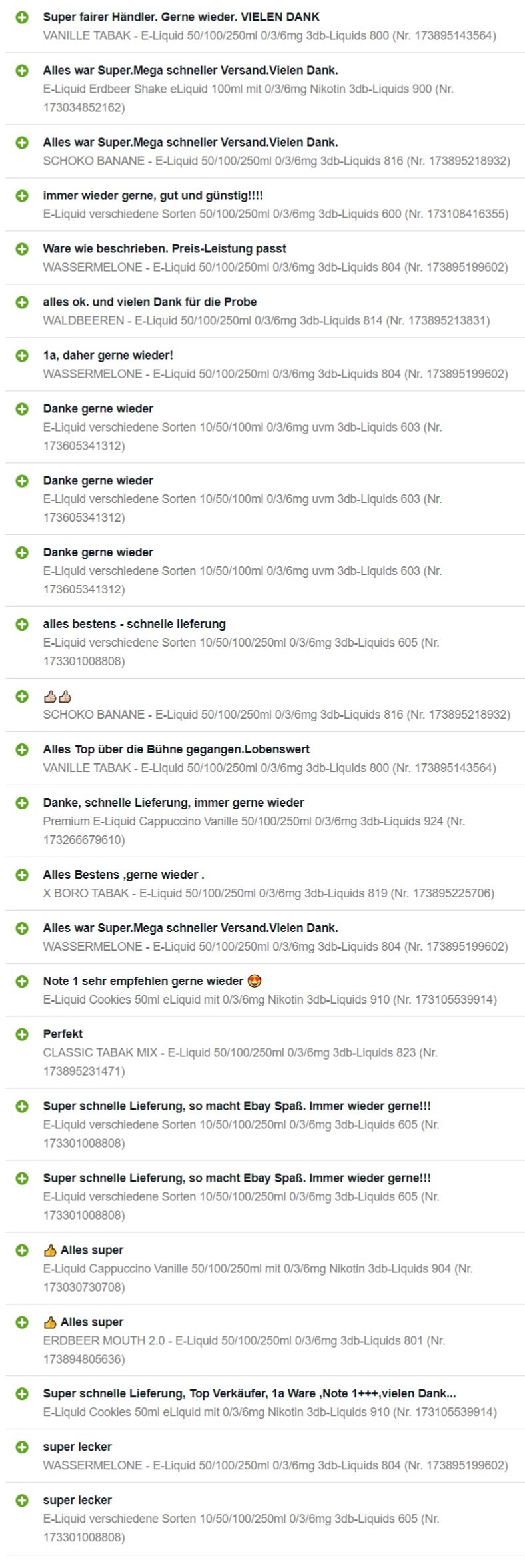Click the green plus icon beside "Ware wie beschrieben"
Image resolution: width=525 pixels, height=1568 pixels.
point(22,249)
